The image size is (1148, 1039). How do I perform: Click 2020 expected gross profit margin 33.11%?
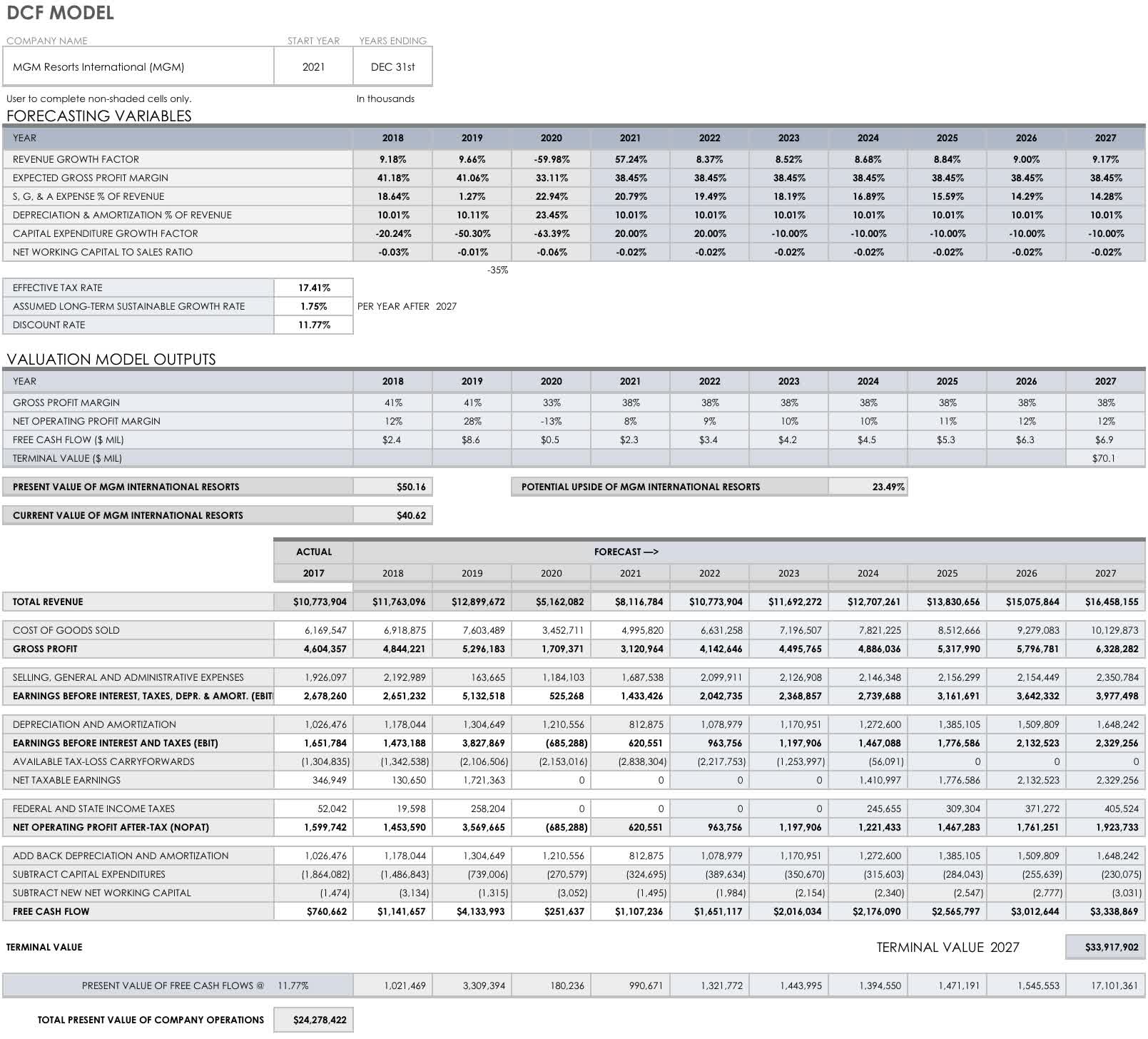551,178
